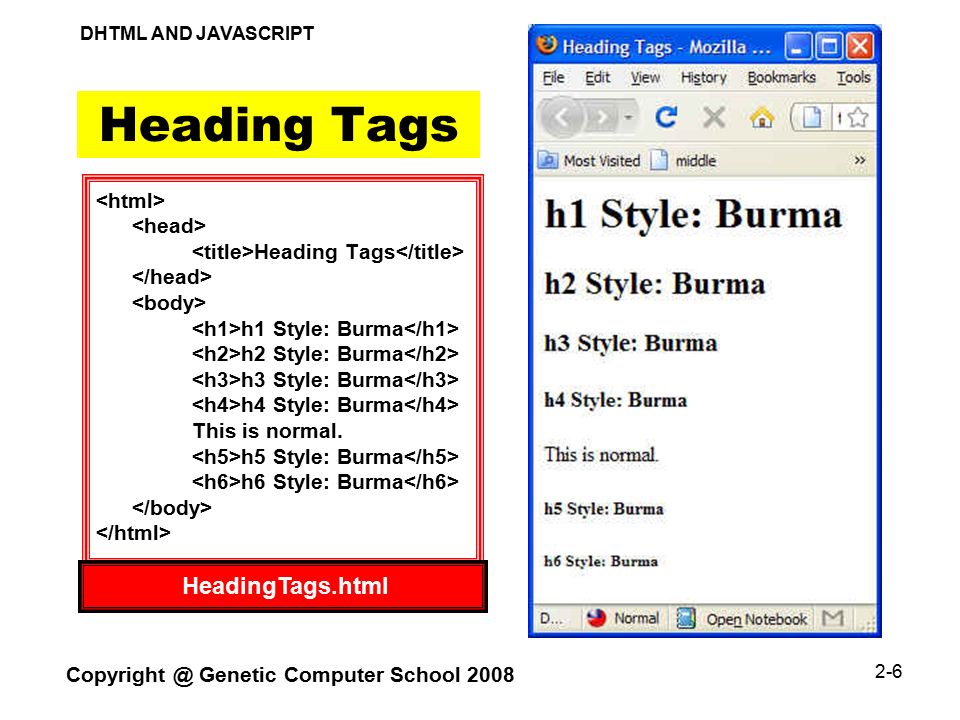This screenshot has height=720, width=960.
Task: Open the Most Visited bookmarks folder
Action: (x=589, y=160)
